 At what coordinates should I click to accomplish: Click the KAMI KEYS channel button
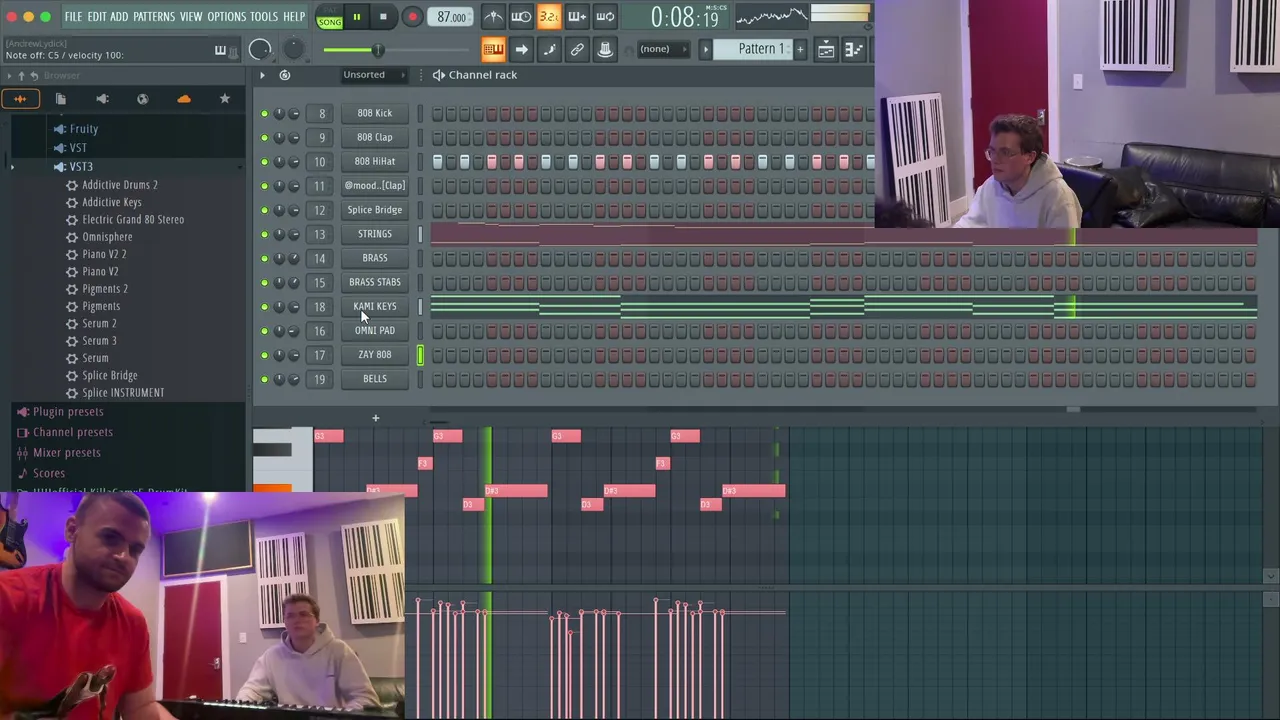pyautogui.click(x=375, y=307)
